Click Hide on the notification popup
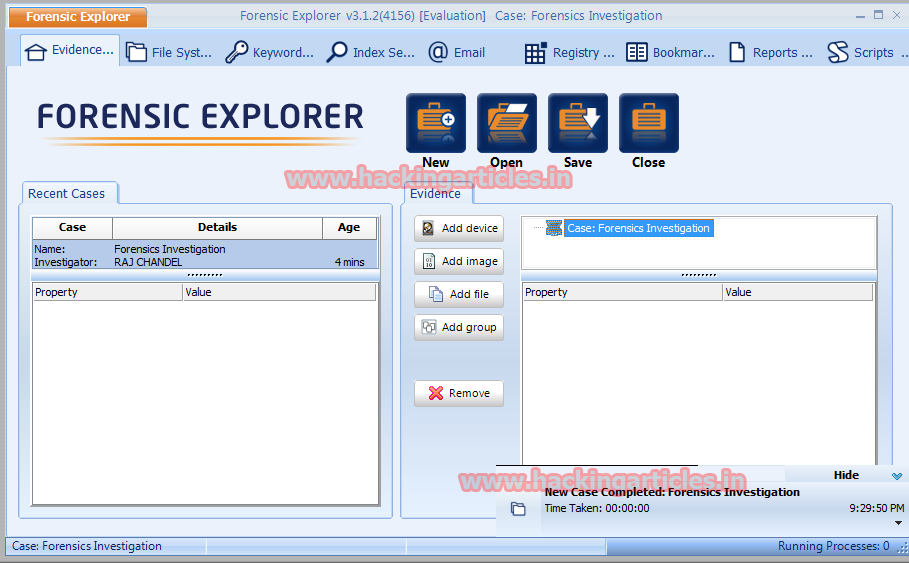This screenshot has height=563, width=909. click(846, 475)
